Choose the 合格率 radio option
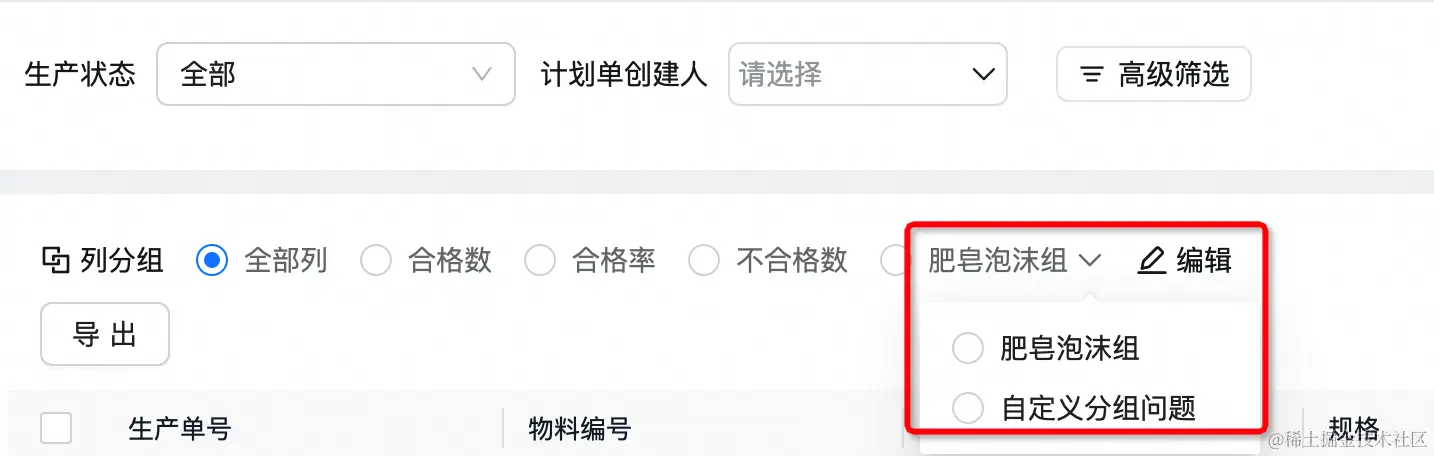The width and height of the screenshot is (1434, 456). 539,261
